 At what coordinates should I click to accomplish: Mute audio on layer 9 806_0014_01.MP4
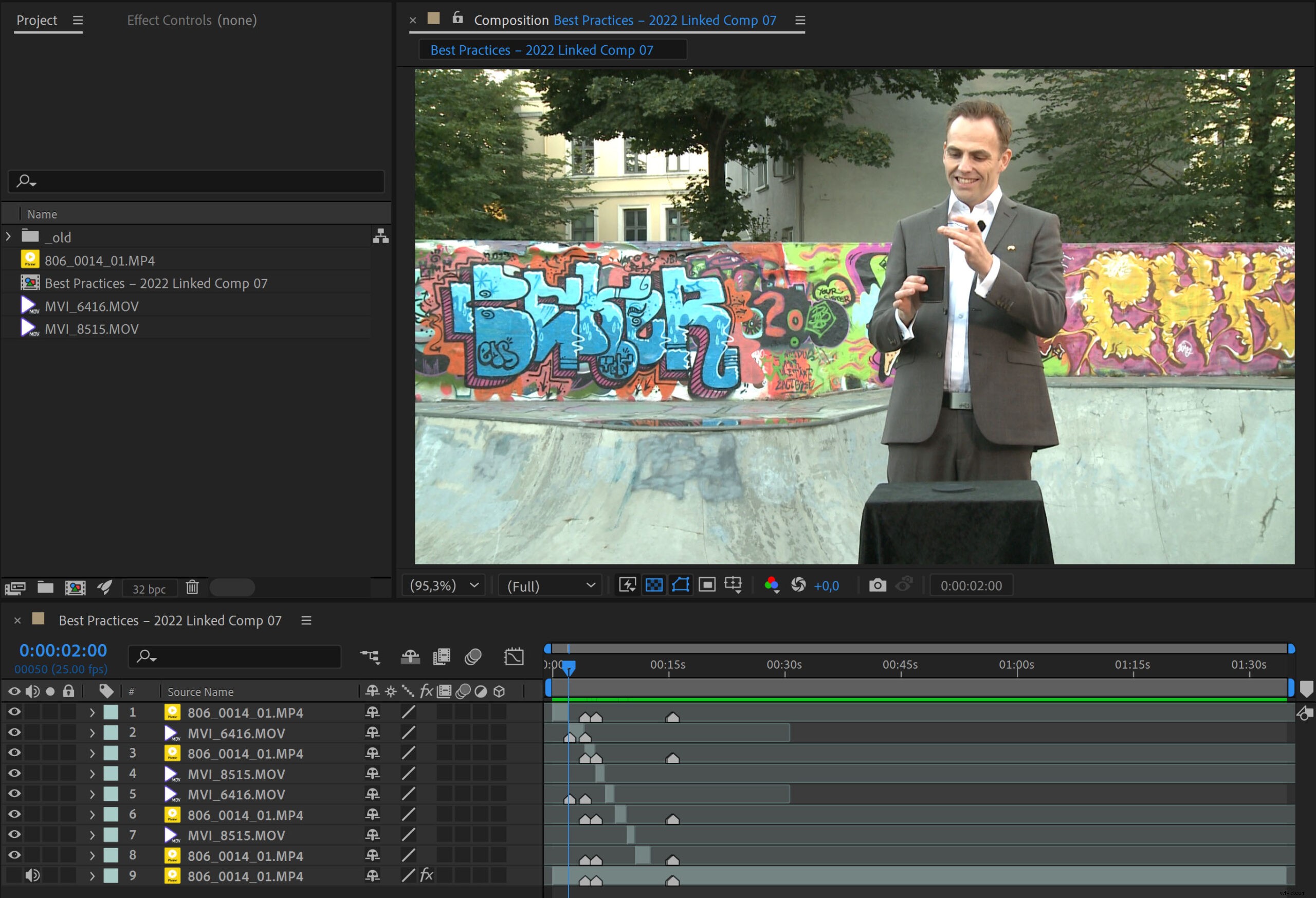point(32,875)
